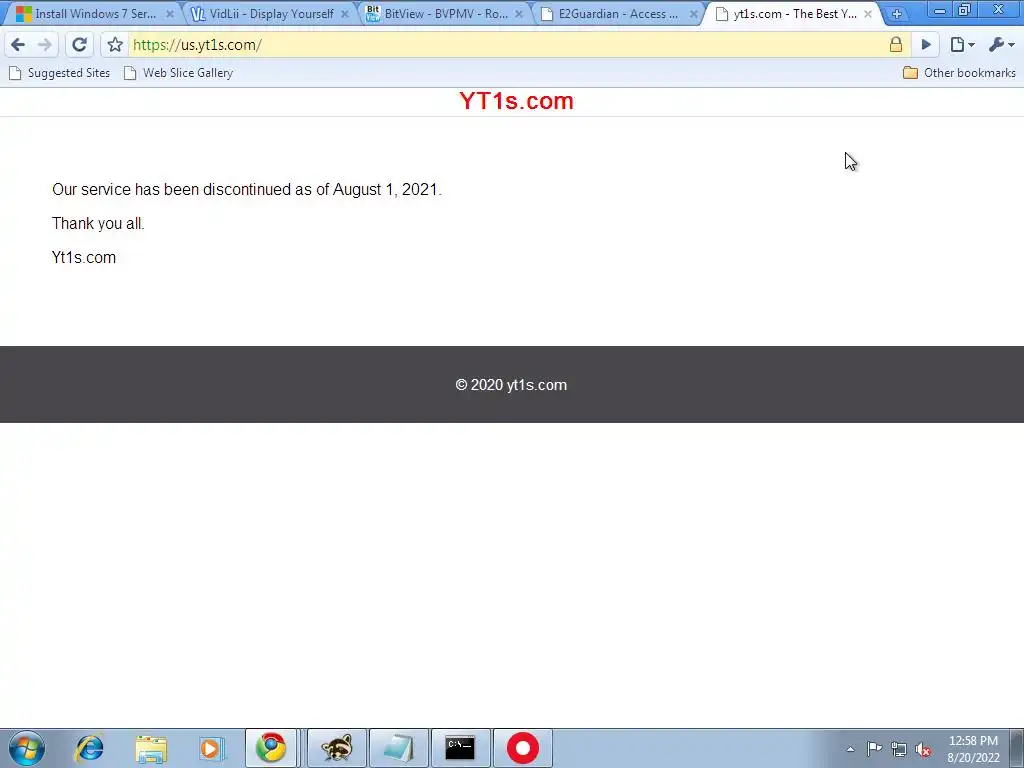Viewport: 1024px width, 768px height.
Task: Click the Go play-arrow button
Action: (x=925, y=44)
